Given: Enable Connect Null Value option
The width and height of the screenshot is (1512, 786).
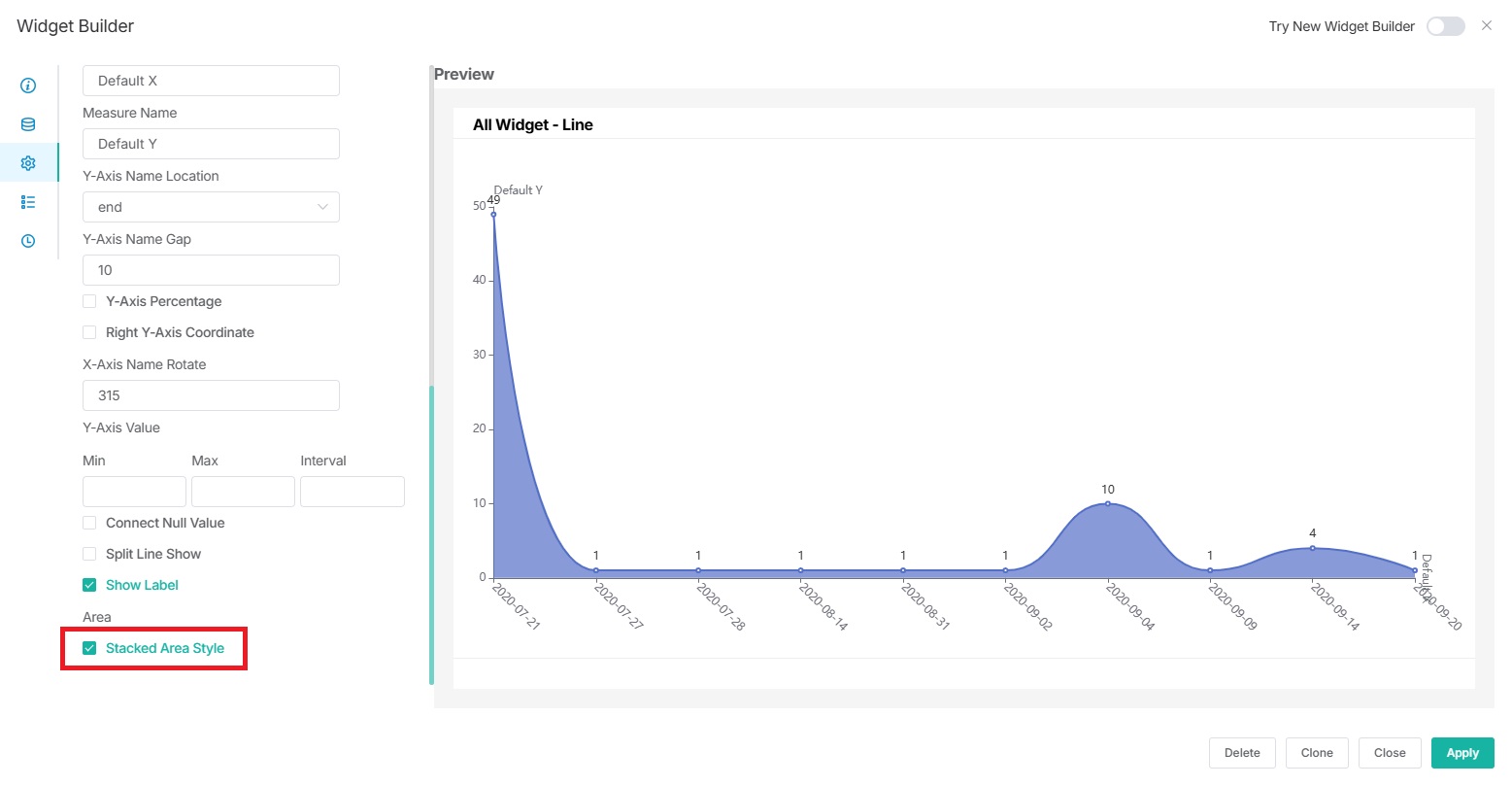Looking at the screenshot, I should click(89, 523).
